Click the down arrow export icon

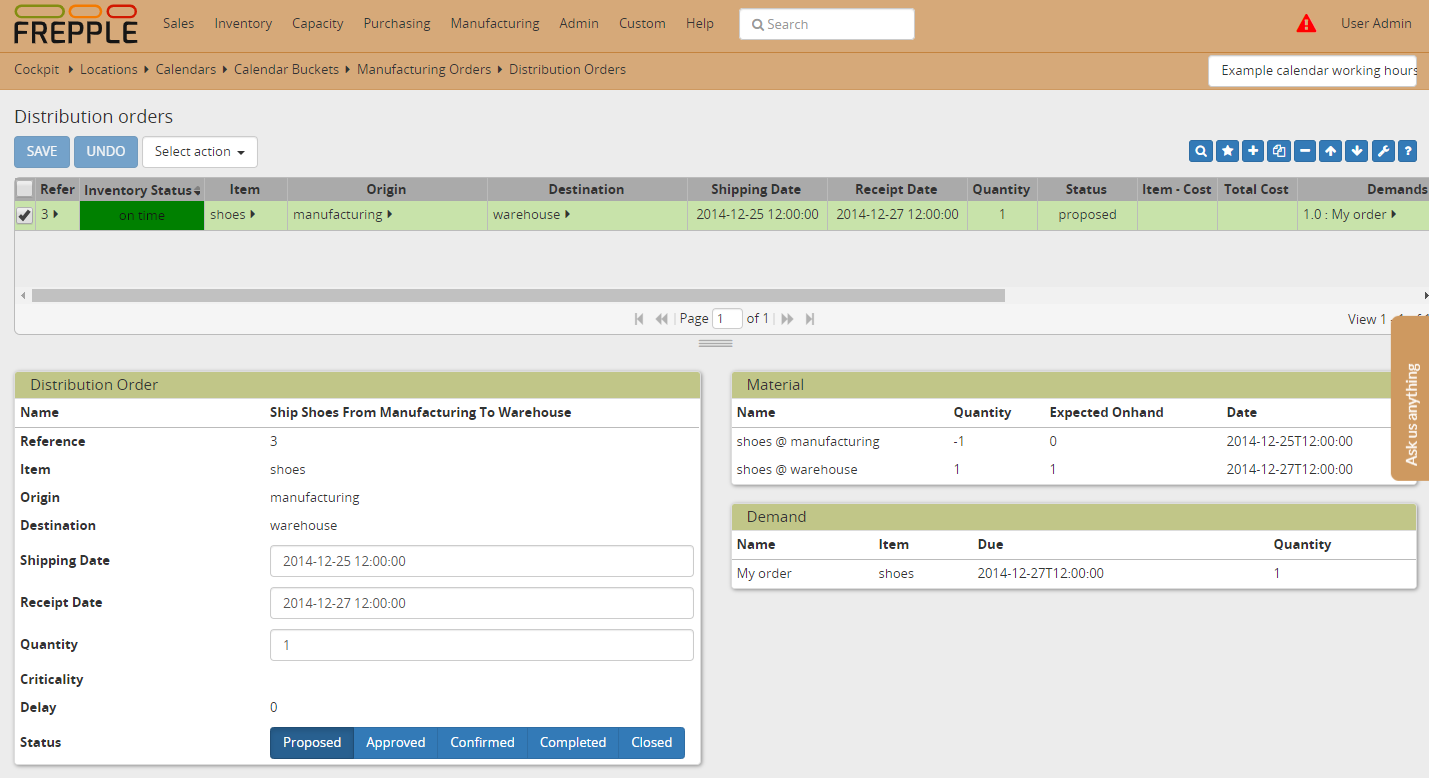(x=1357, y=151)
